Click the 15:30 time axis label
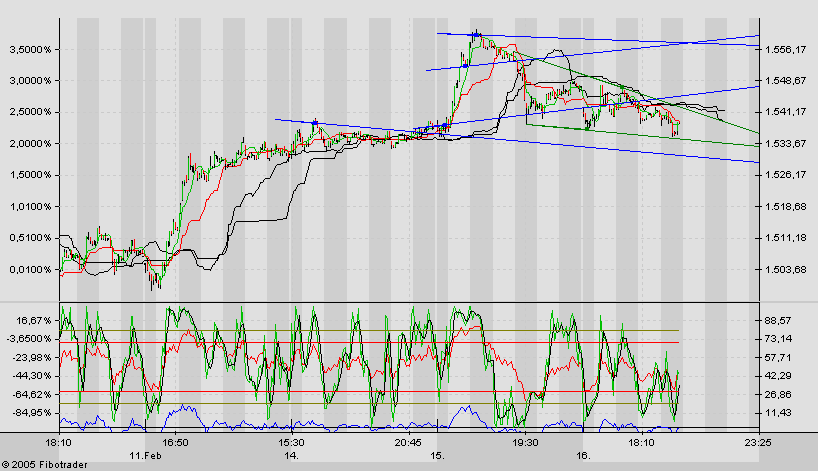 (291, 443)
